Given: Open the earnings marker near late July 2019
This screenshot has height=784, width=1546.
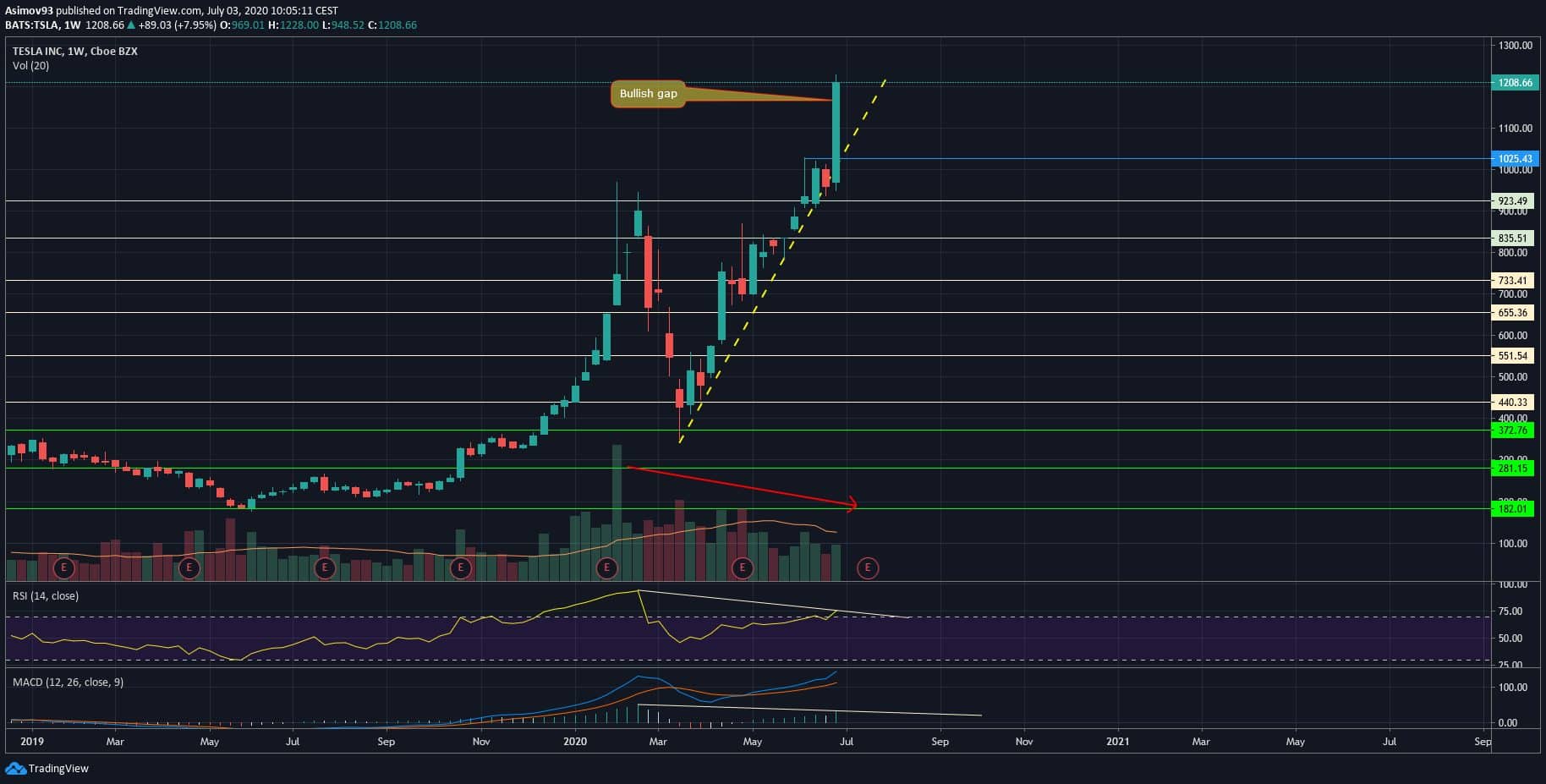Looking at the screenshot, I should tap(325, 567).
